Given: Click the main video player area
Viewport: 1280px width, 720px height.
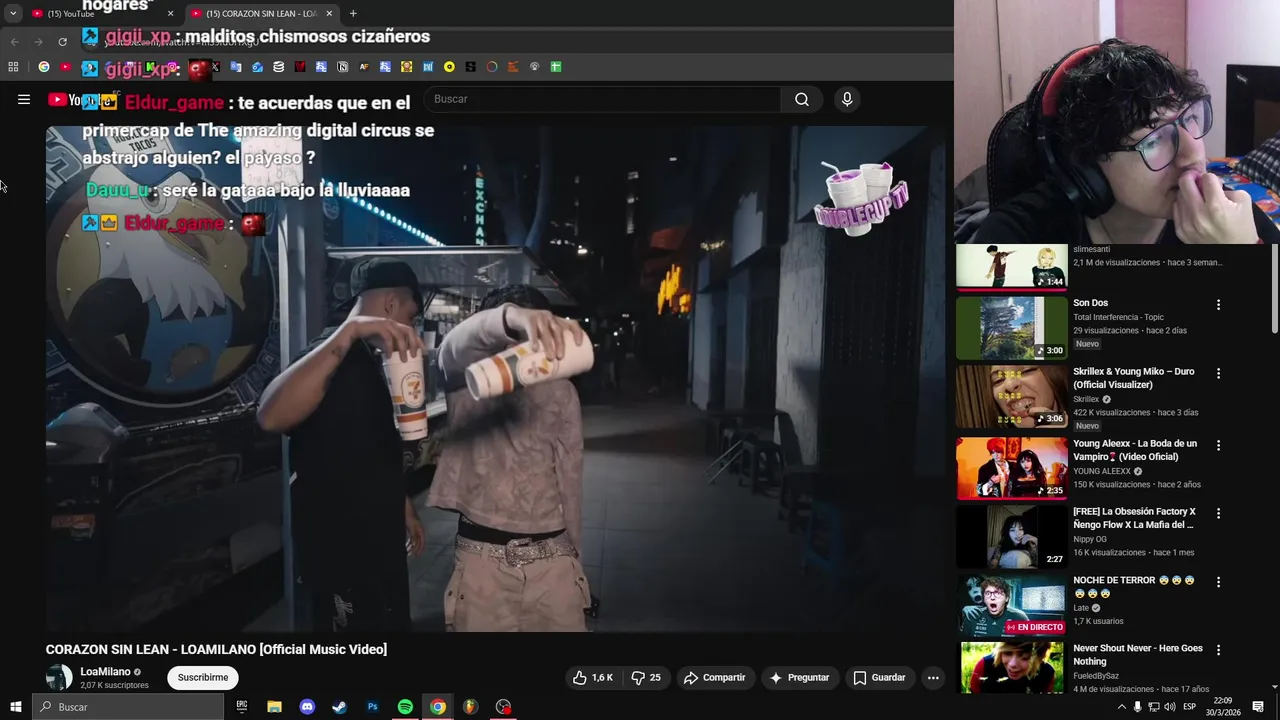Looking at the screenshot, I should pos(496,378).
